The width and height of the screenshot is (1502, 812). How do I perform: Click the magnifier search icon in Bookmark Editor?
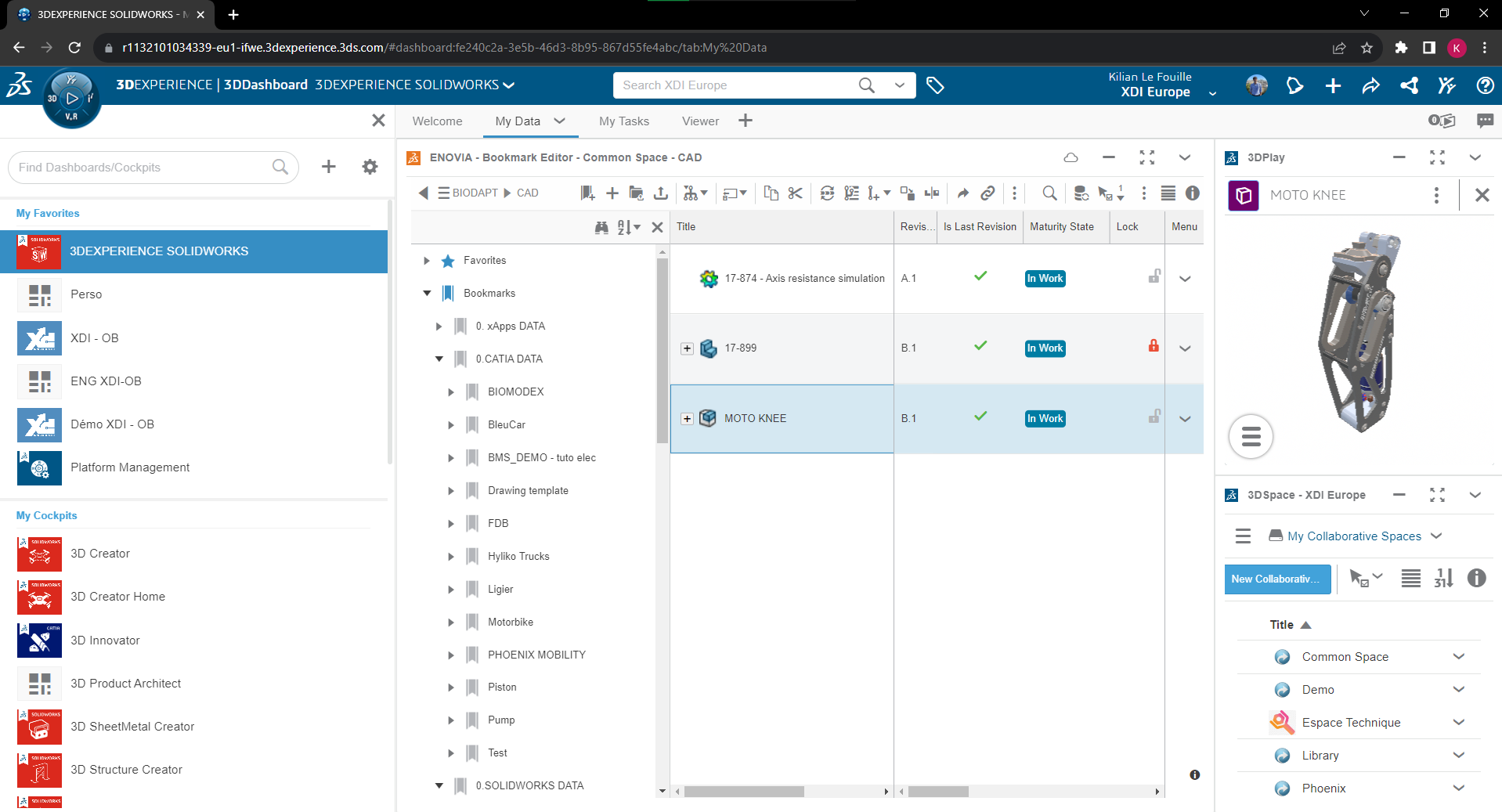point(1050,193)
